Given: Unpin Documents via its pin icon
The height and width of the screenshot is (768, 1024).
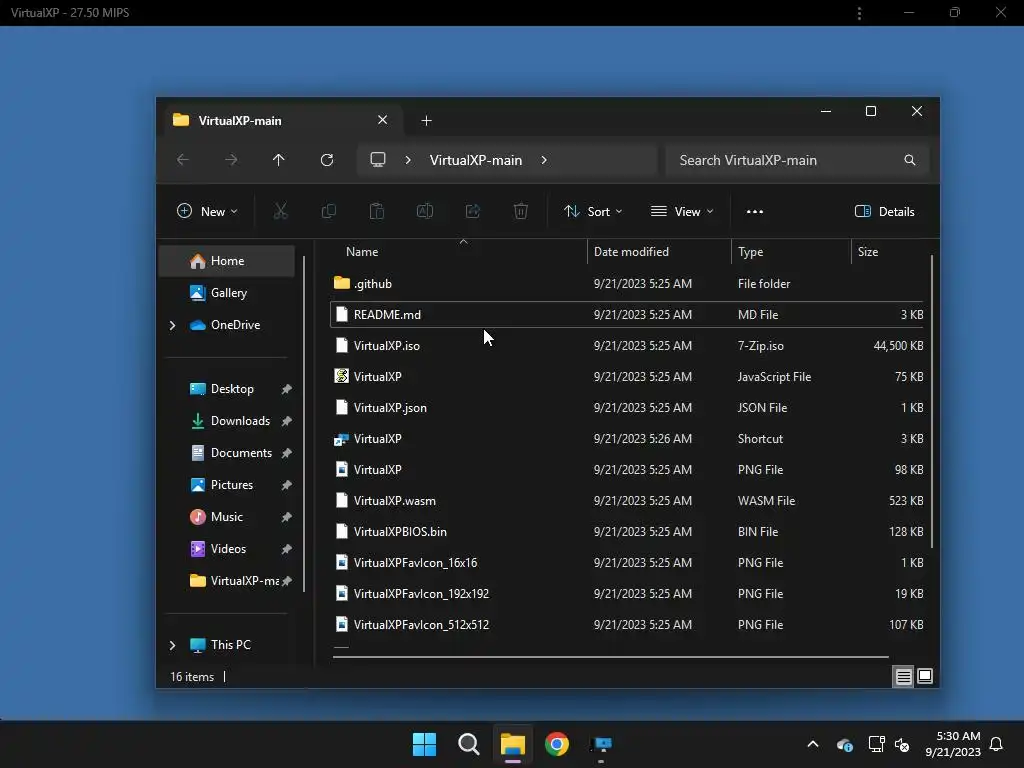Looking at the screenshot, I should click(x=286, y=453).
